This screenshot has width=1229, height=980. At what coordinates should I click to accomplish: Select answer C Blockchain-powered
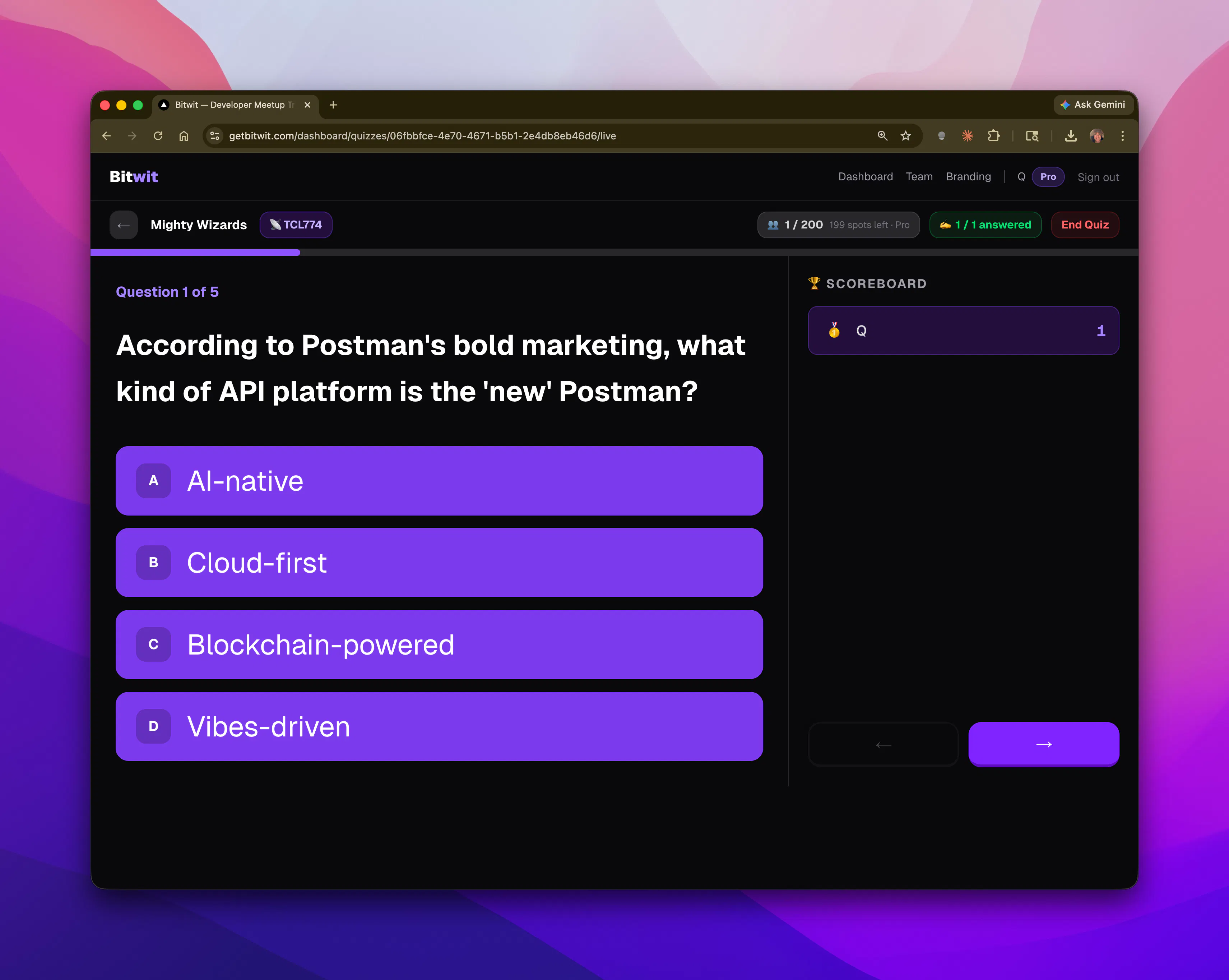pyautogui.click(x=439, y=644)
